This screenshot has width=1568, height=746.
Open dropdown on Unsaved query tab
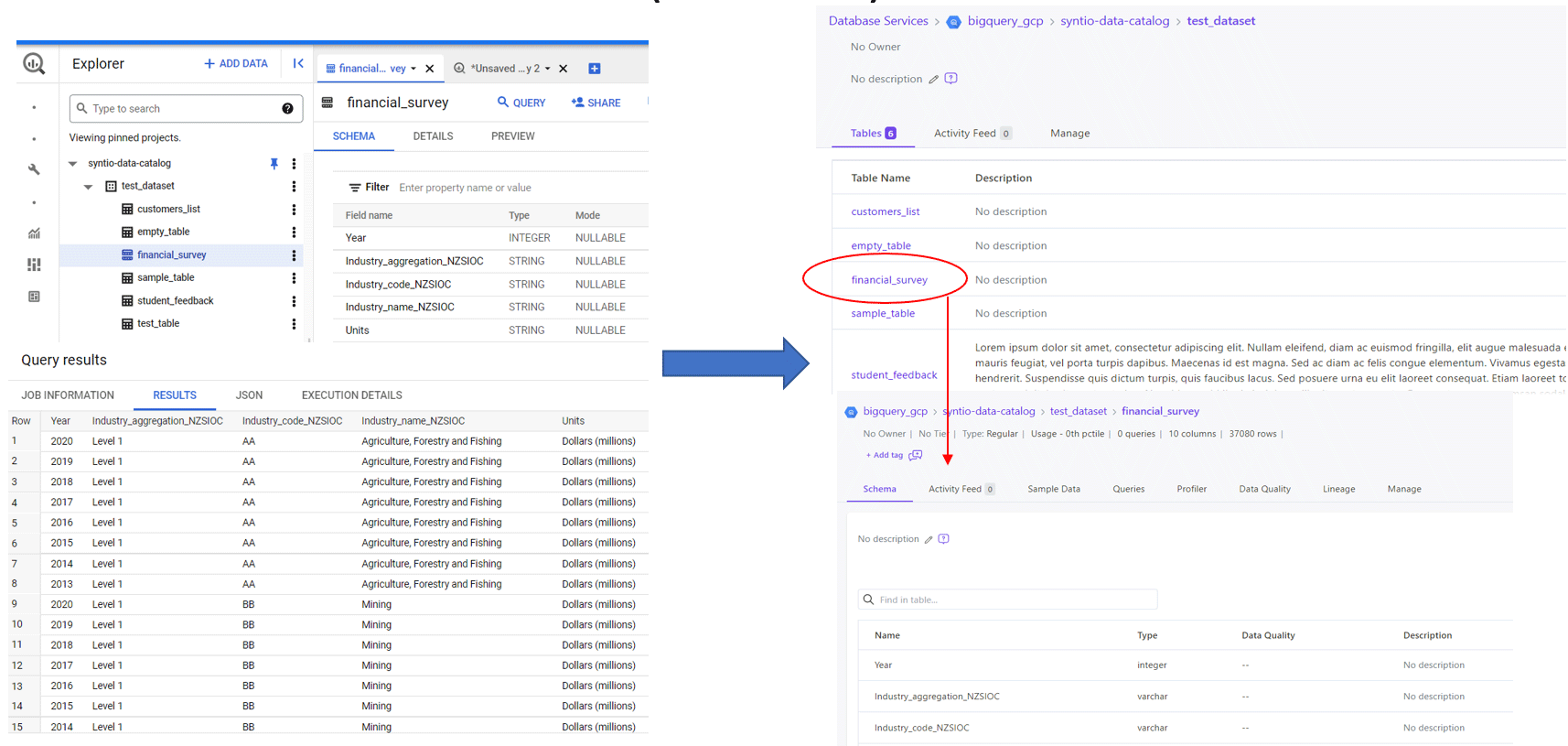point(548,69)
